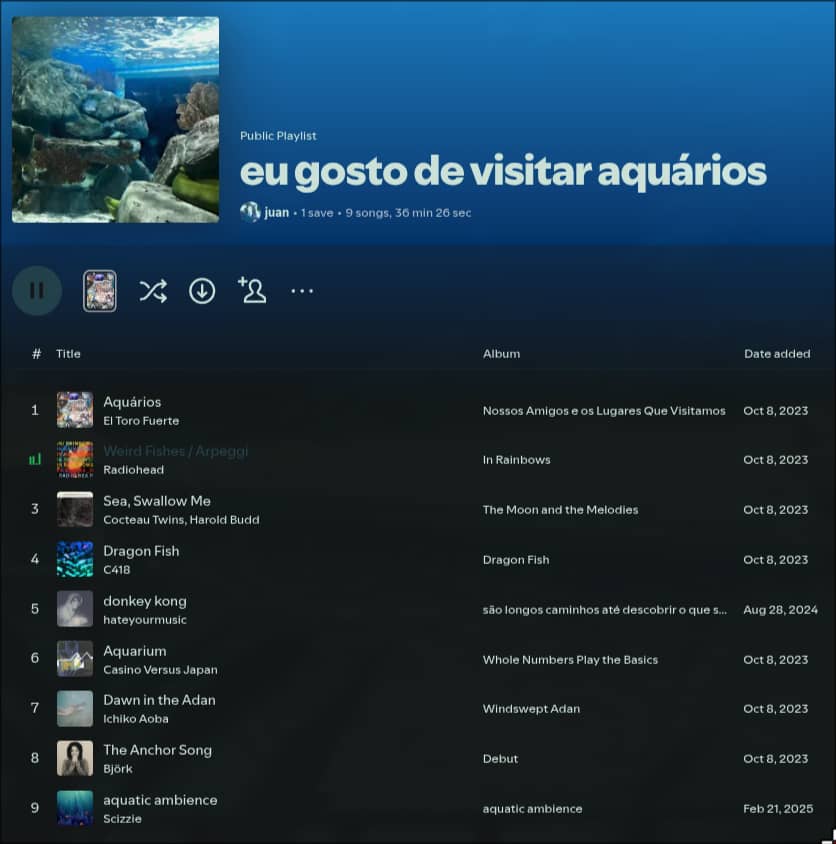Viewport: 836px width, 844px height.
Task: Open the artist Cocteau Twins
Action: [144, 520]
